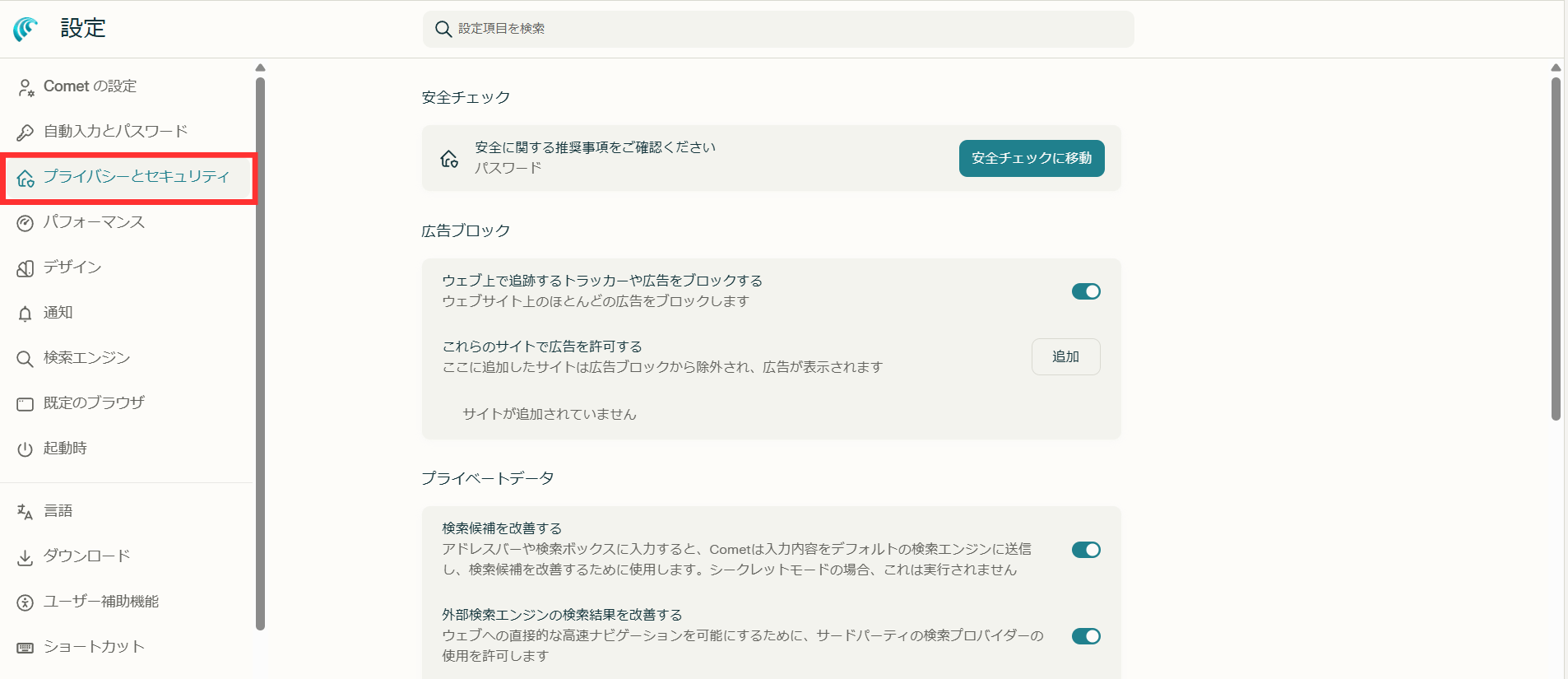Click the palette icon beside デザイン

point(26,268)
